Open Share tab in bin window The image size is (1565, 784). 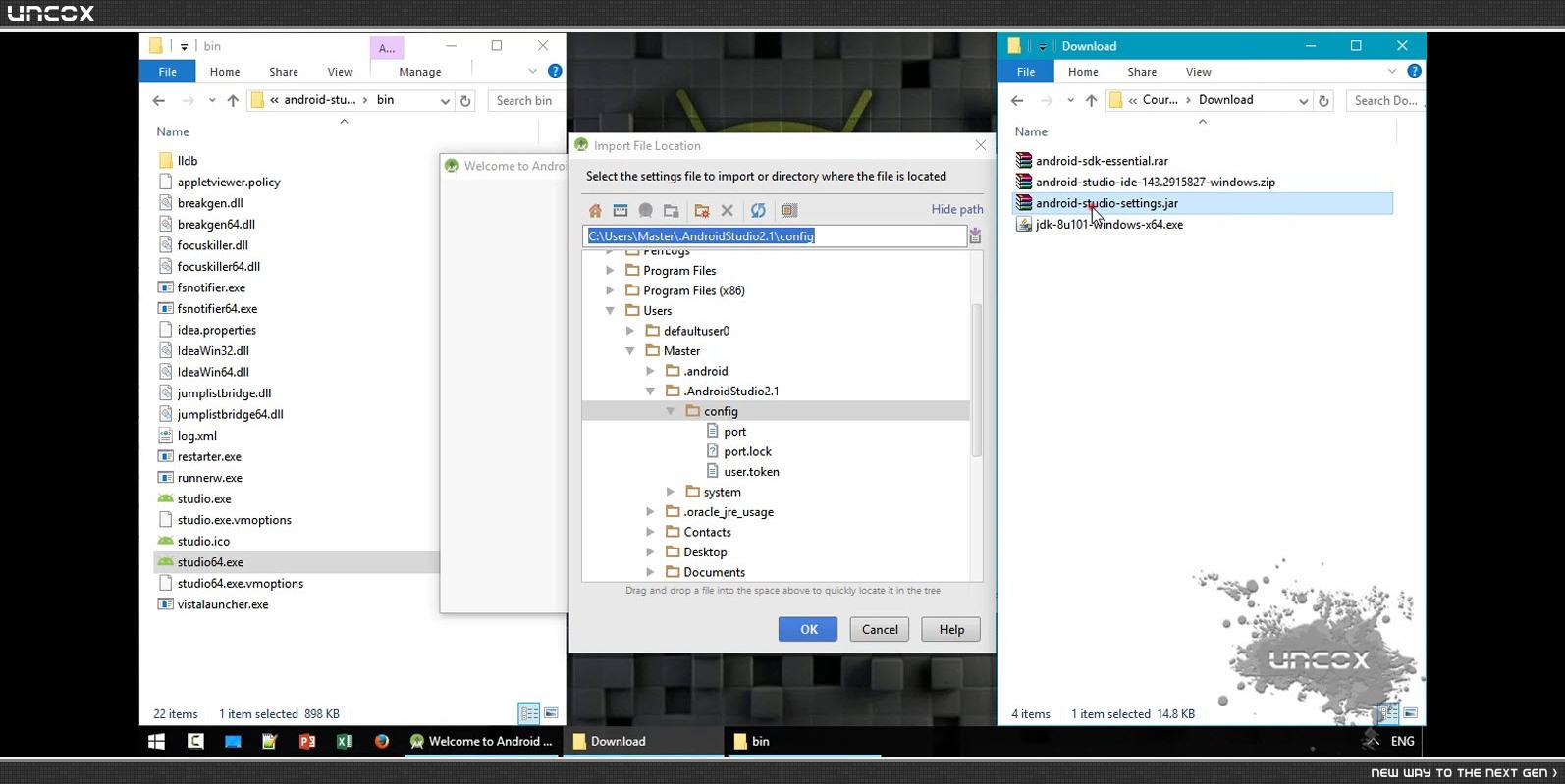pyautogui.click(x=284, y=72)
